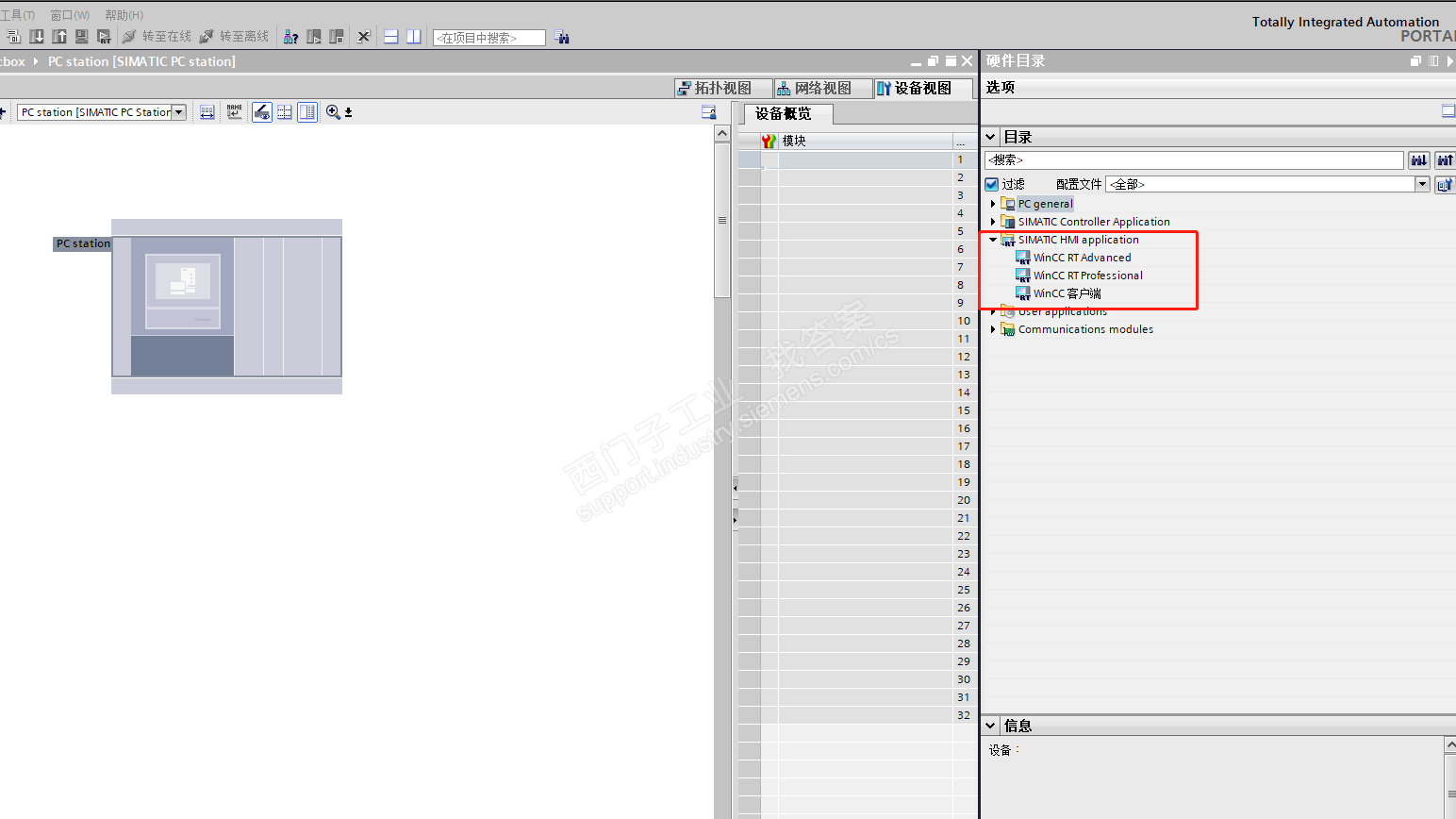Image resolution: width=1456 pixels, height=819 pixels.
Task: Open the zoom level dropdown arrow
Action: pyautogui.click(x=348, y=112)
